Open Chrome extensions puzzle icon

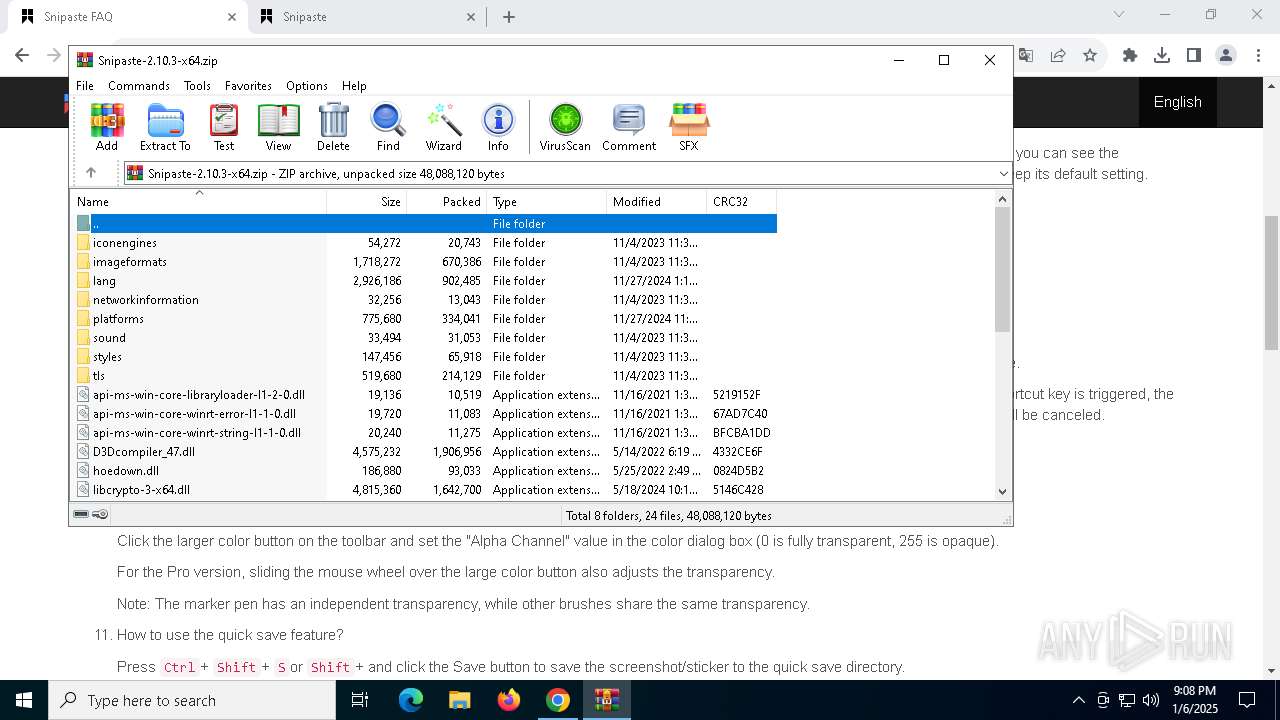(x=1130, y=56)
